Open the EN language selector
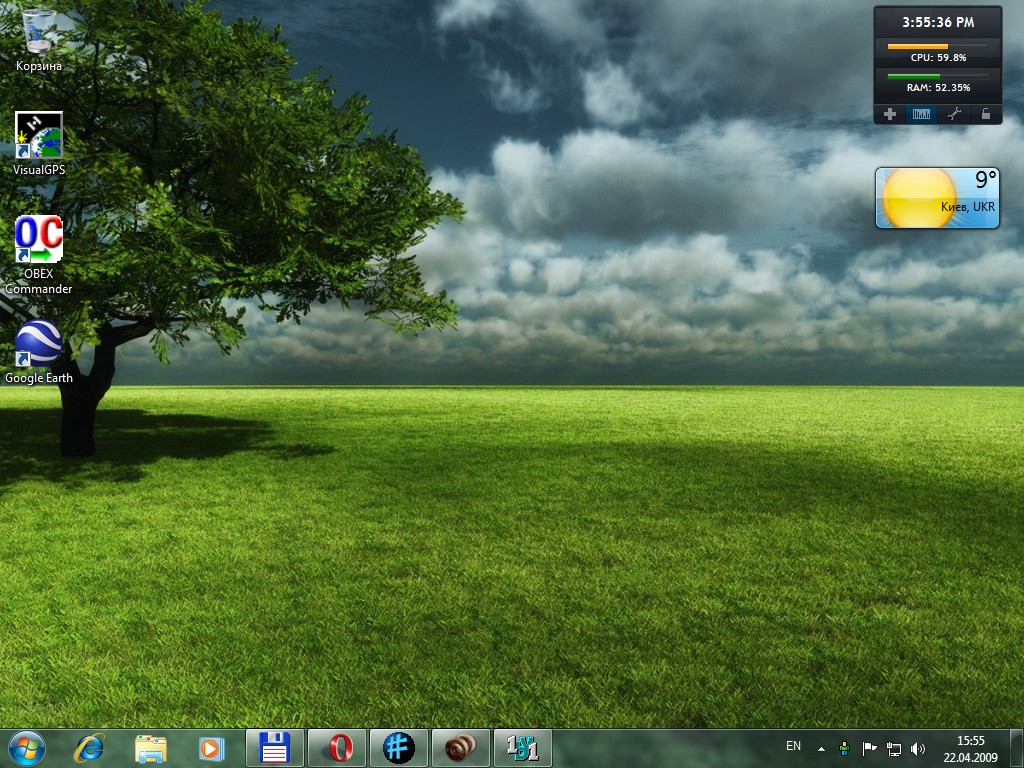The height and width of the screenshot is (768, 1024). 793,746
